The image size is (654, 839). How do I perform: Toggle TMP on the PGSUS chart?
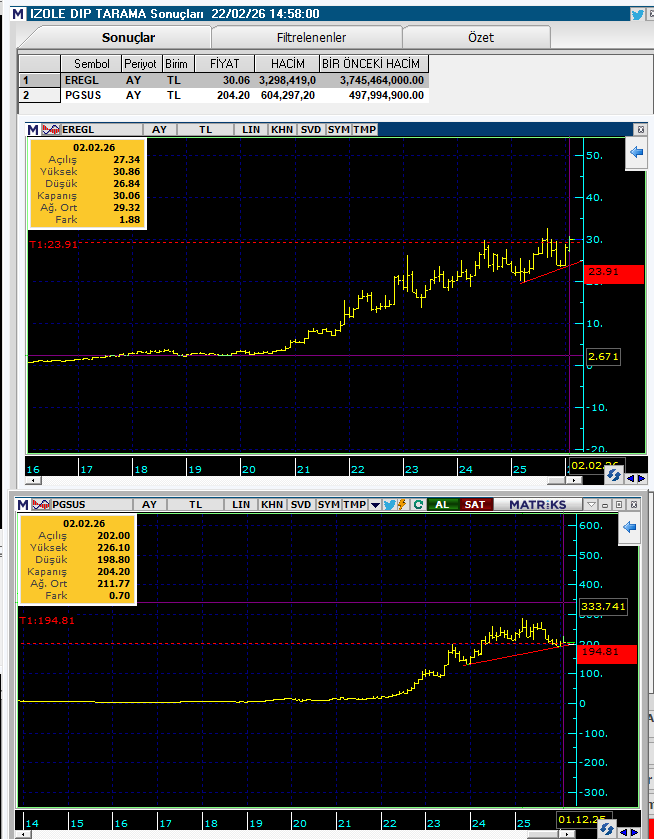[x=355, y=505]
